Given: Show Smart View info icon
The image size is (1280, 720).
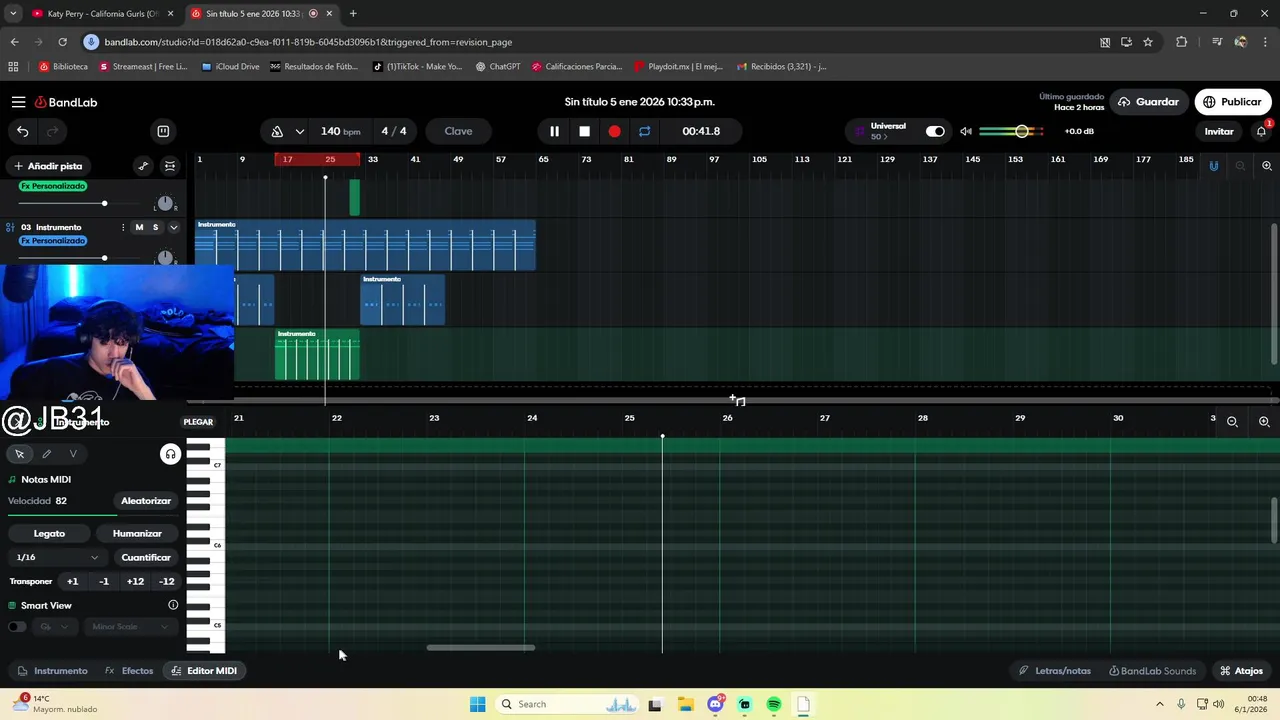Looking at the screenshot, I should 173,605.
